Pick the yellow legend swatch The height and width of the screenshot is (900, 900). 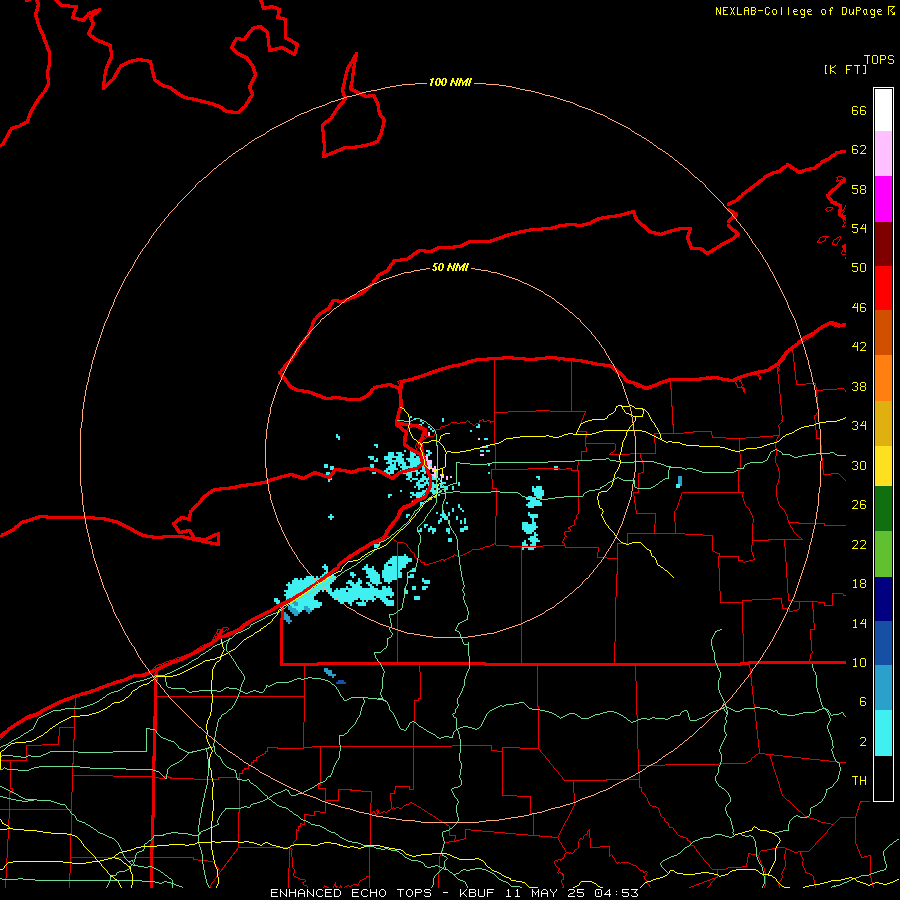click(883, 466)
